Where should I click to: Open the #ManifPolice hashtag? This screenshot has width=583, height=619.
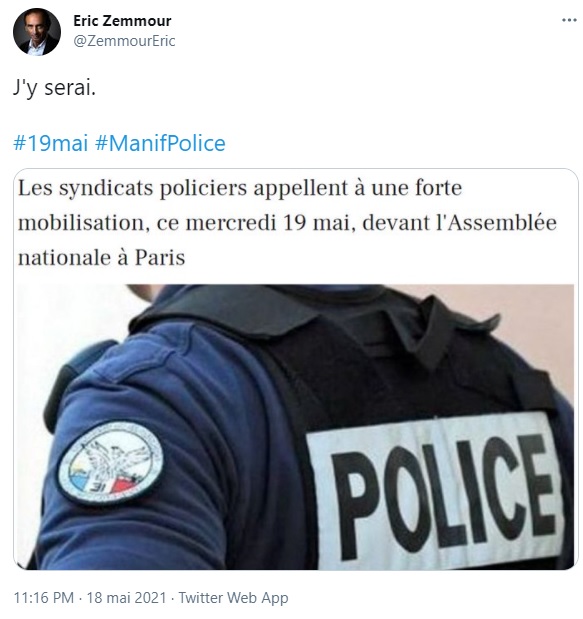coord(160,143)
